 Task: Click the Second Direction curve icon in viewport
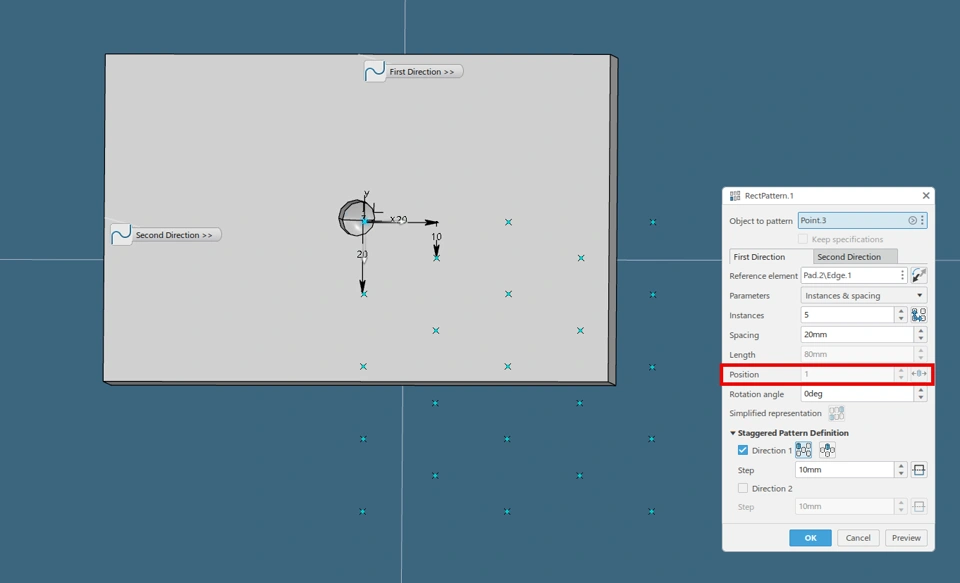tap(121, 235)
